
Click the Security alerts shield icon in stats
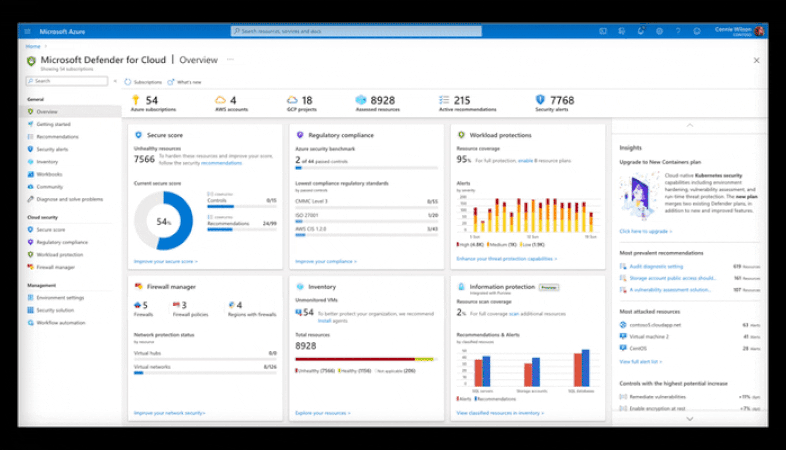[540, 100]
